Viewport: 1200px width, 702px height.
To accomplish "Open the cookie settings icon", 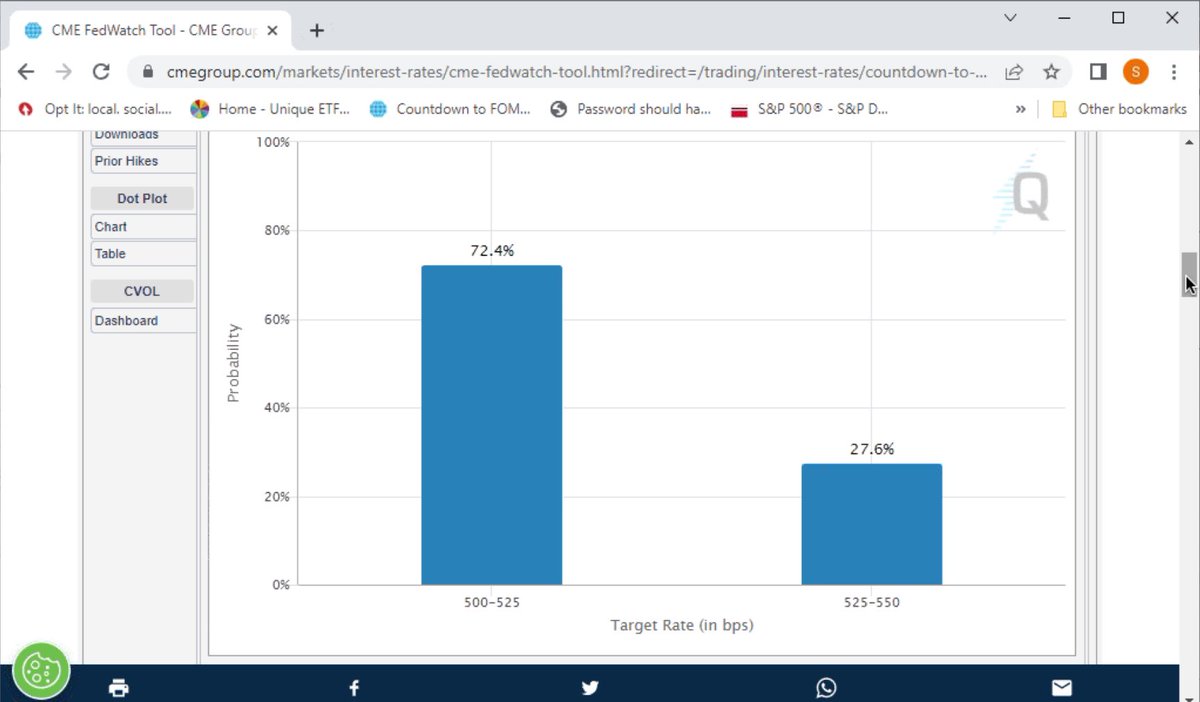I will [x=41, y=670].
